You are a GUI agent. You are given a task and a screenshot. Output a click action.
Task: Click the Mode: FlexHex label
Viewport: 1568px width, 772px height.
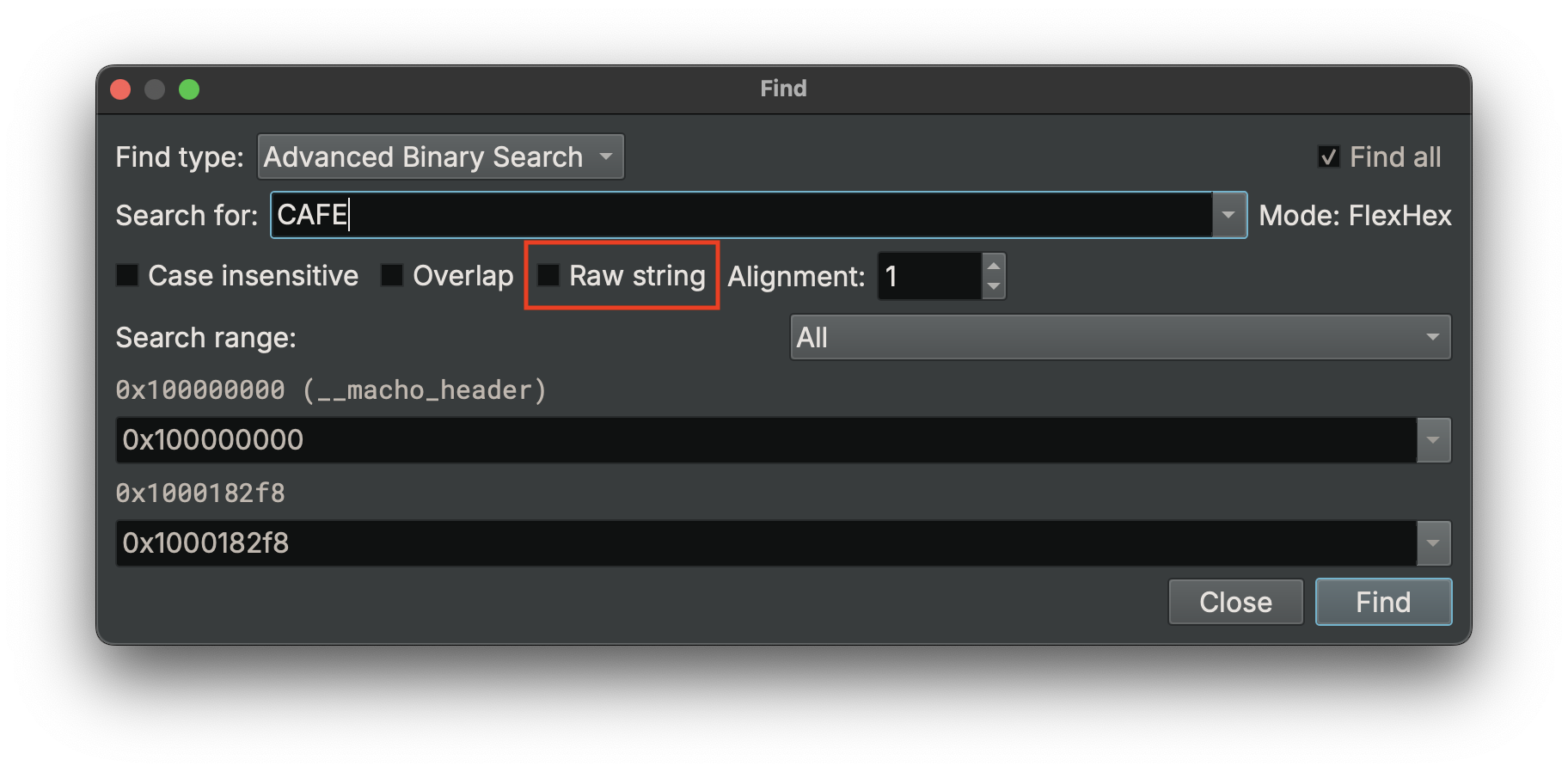click(x=1355, y=215)
